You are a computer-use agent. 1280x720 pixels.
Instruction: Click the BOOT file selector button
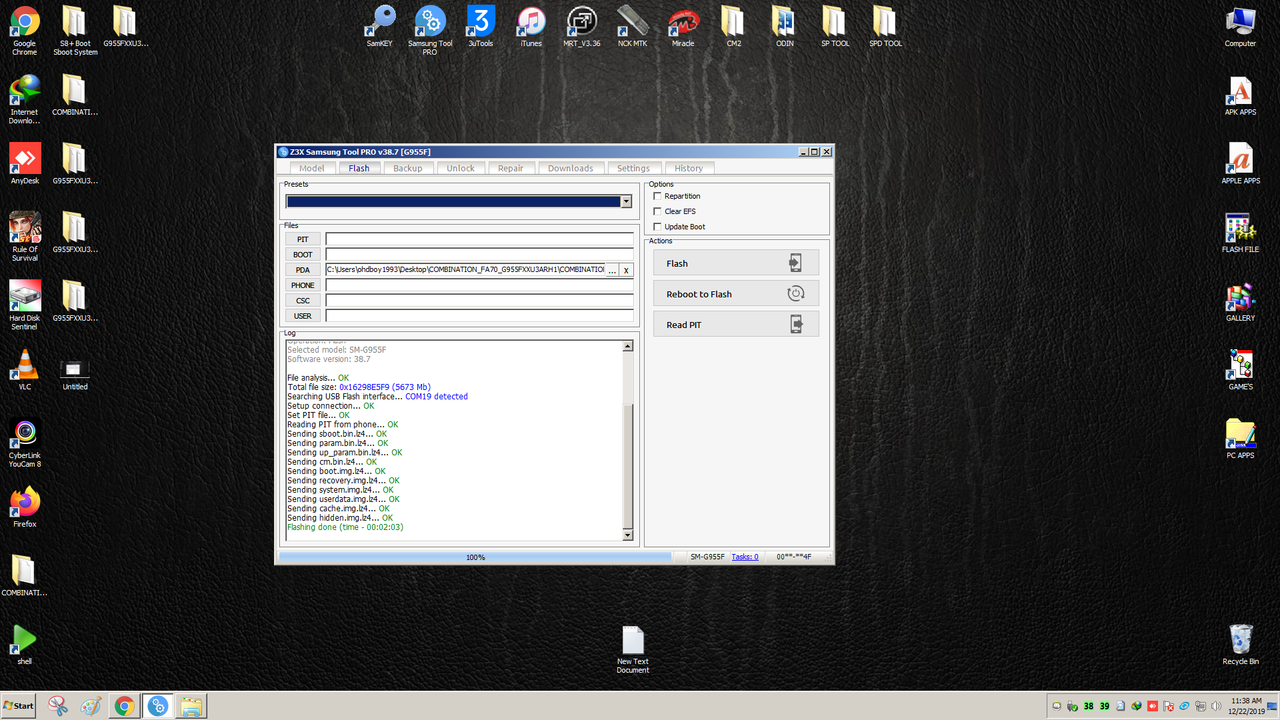[303, 255]
